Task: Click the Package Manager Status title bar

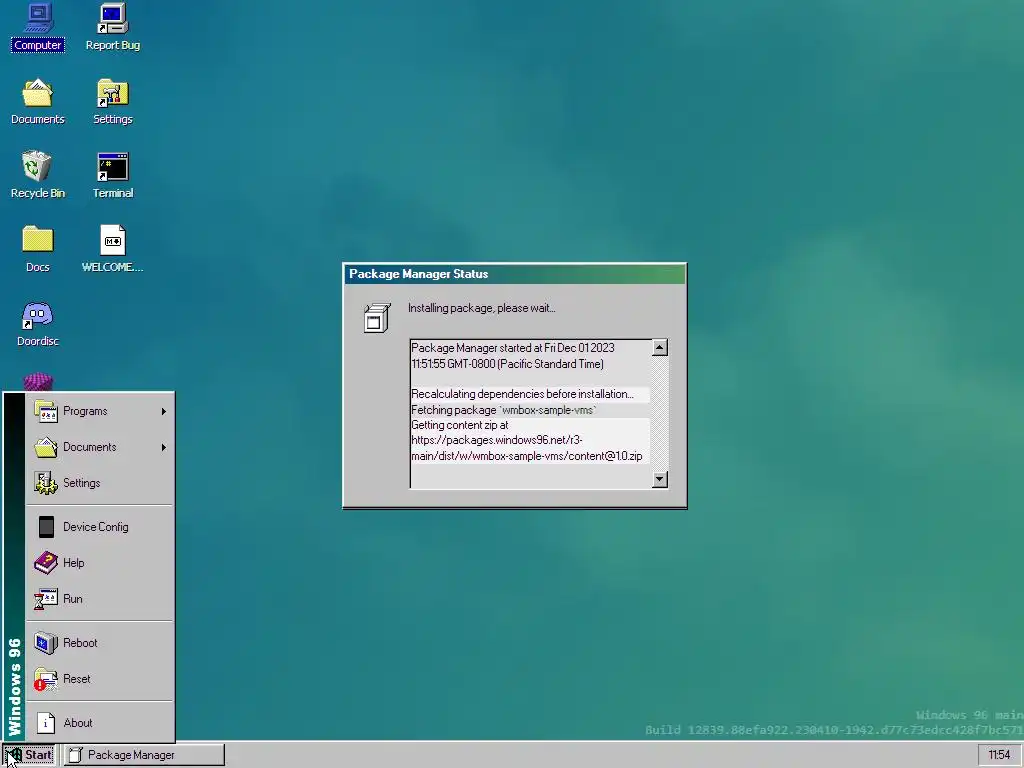Action: (x=515, y=274)
